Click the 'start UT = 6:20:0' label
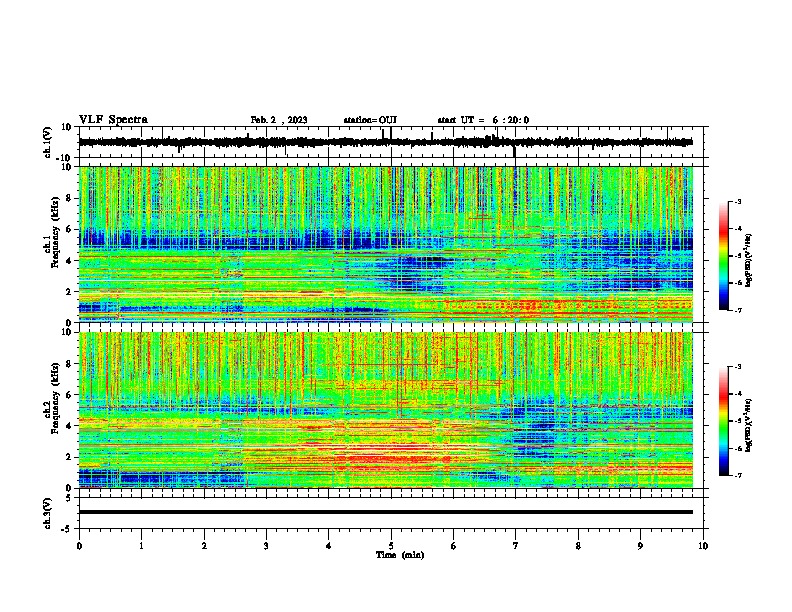The image size is (792, 612). tap(483, 120)
